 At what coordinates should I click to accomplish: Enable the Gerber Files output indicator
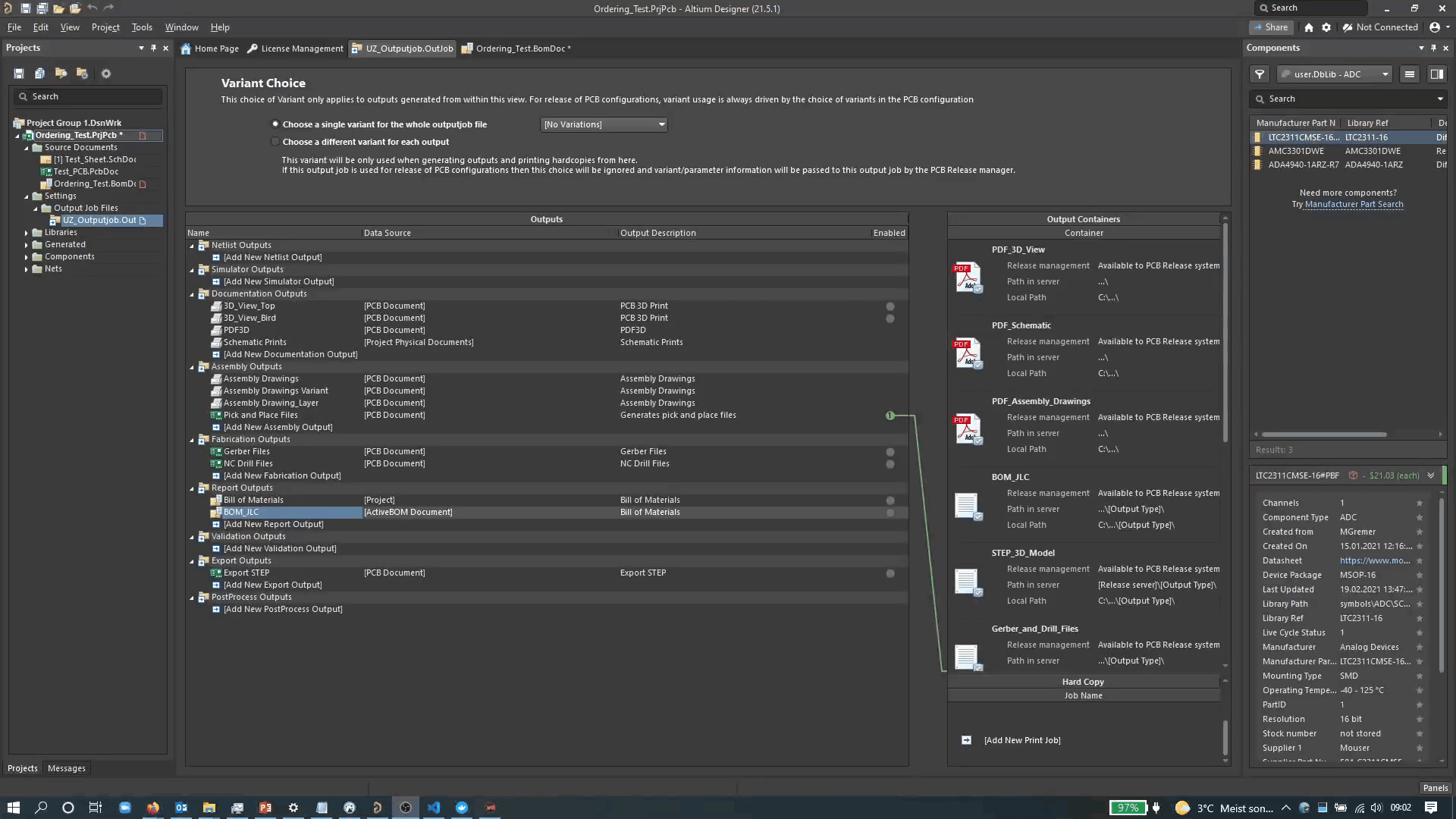pyautogui.click(x=890, y=452)
